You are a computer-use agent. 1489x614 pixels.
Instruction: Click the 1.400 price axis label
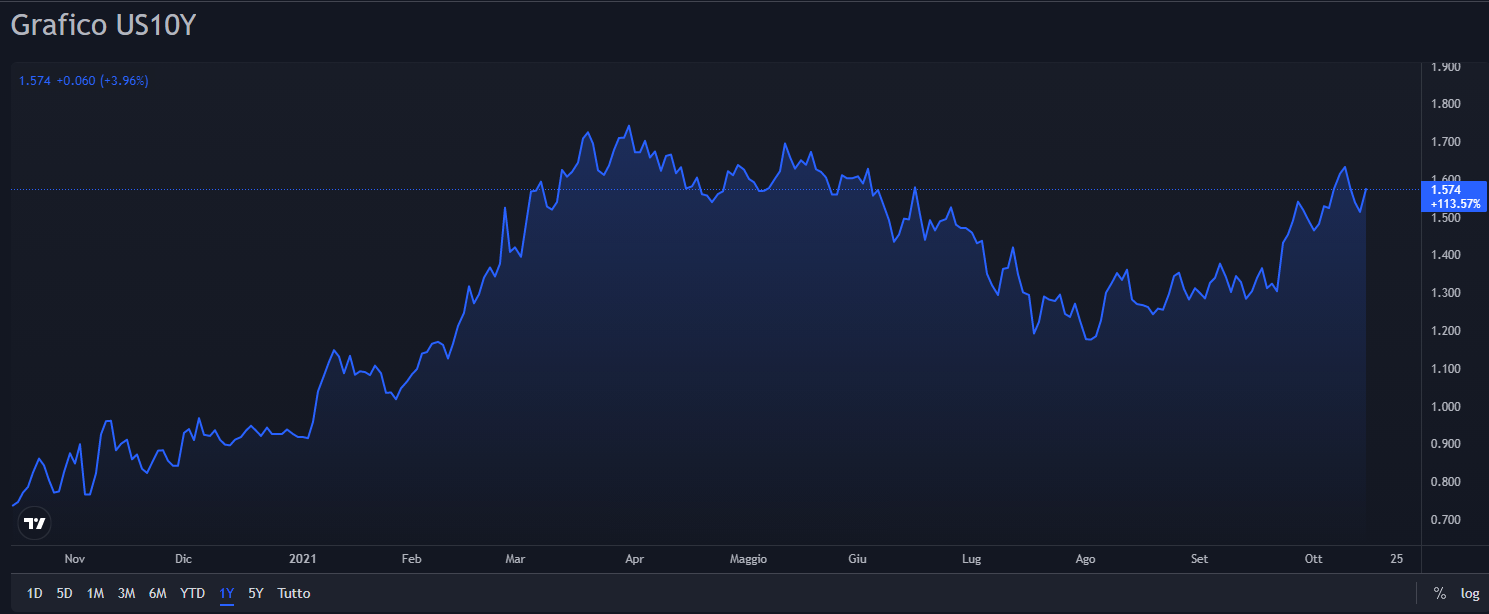click(1446, 255)
